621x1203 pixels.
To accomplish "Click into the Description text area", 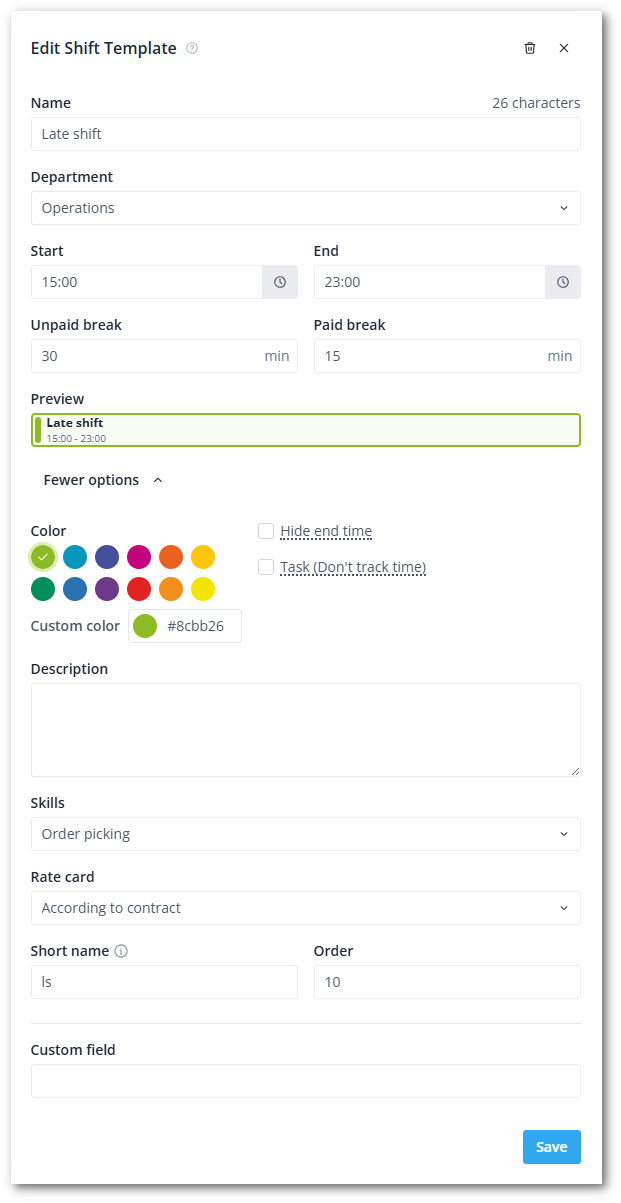I will 305,729.
